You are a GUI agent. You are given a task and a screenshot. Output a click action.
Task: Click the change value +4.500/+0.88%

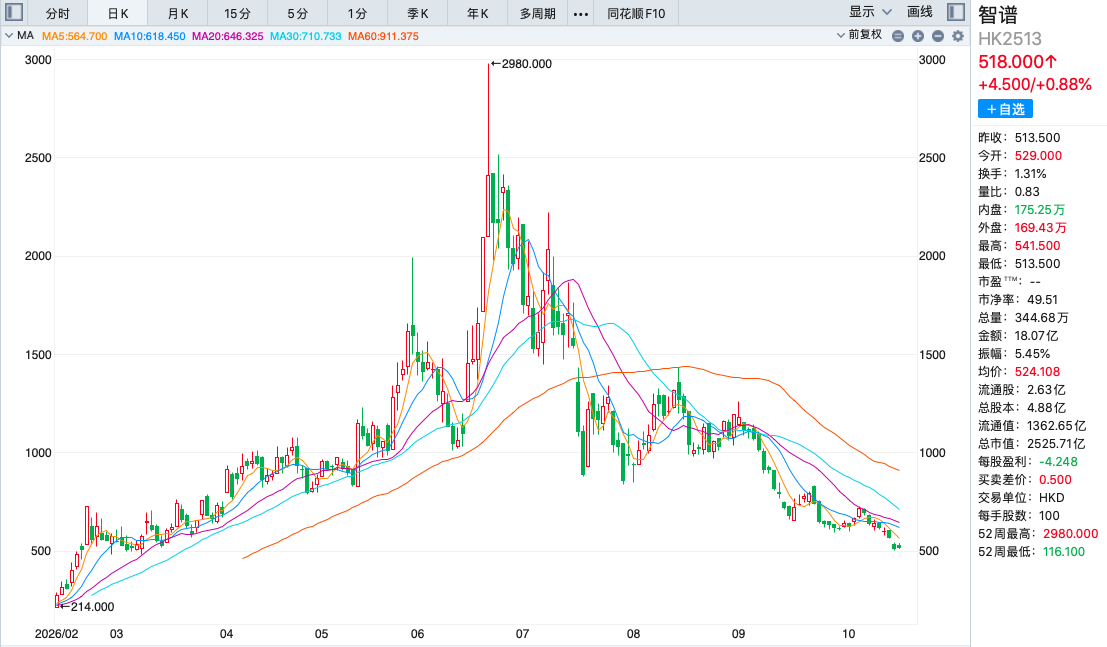coord(1035,85)
